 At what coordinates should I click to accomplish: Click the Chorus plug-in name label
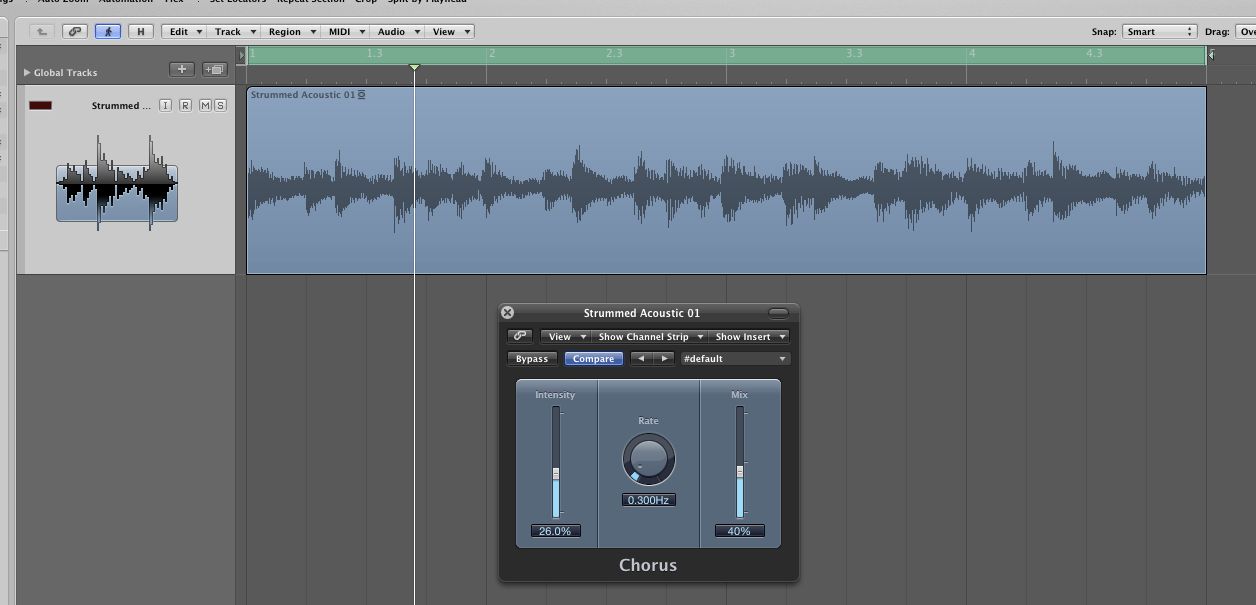click(x=648, y=565)
